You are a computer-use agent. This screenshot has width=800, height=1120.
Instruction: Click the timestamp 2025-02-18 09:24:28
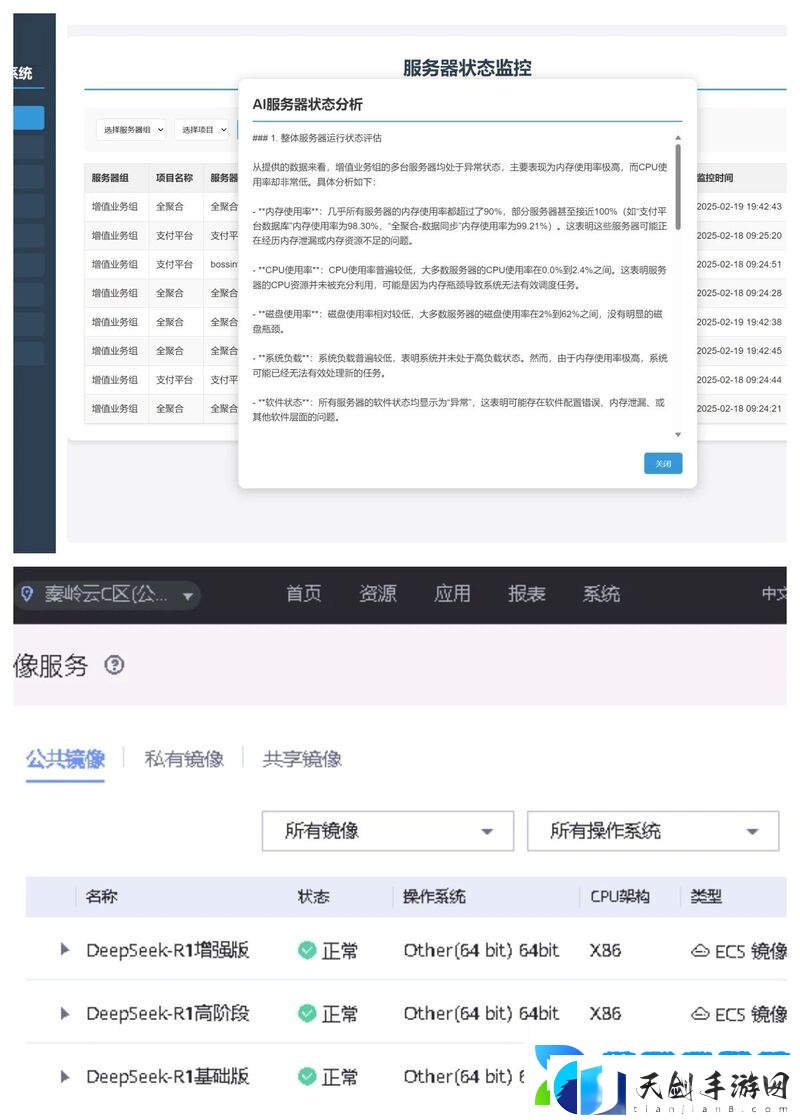[739, 293]
